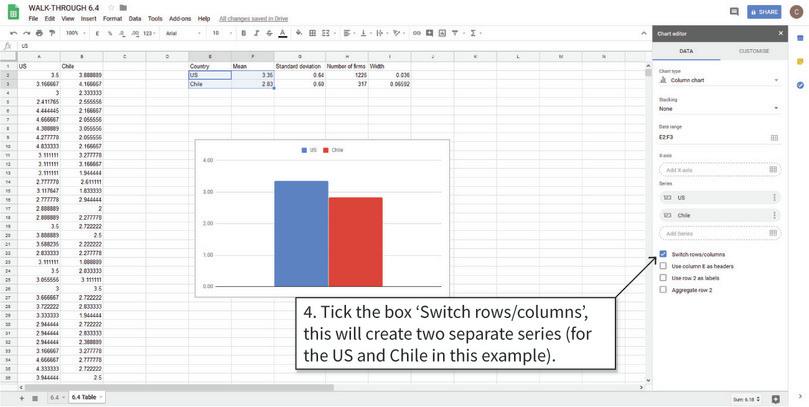
Task: Open the text wrapping dropdown
Action: pos(381,33)
